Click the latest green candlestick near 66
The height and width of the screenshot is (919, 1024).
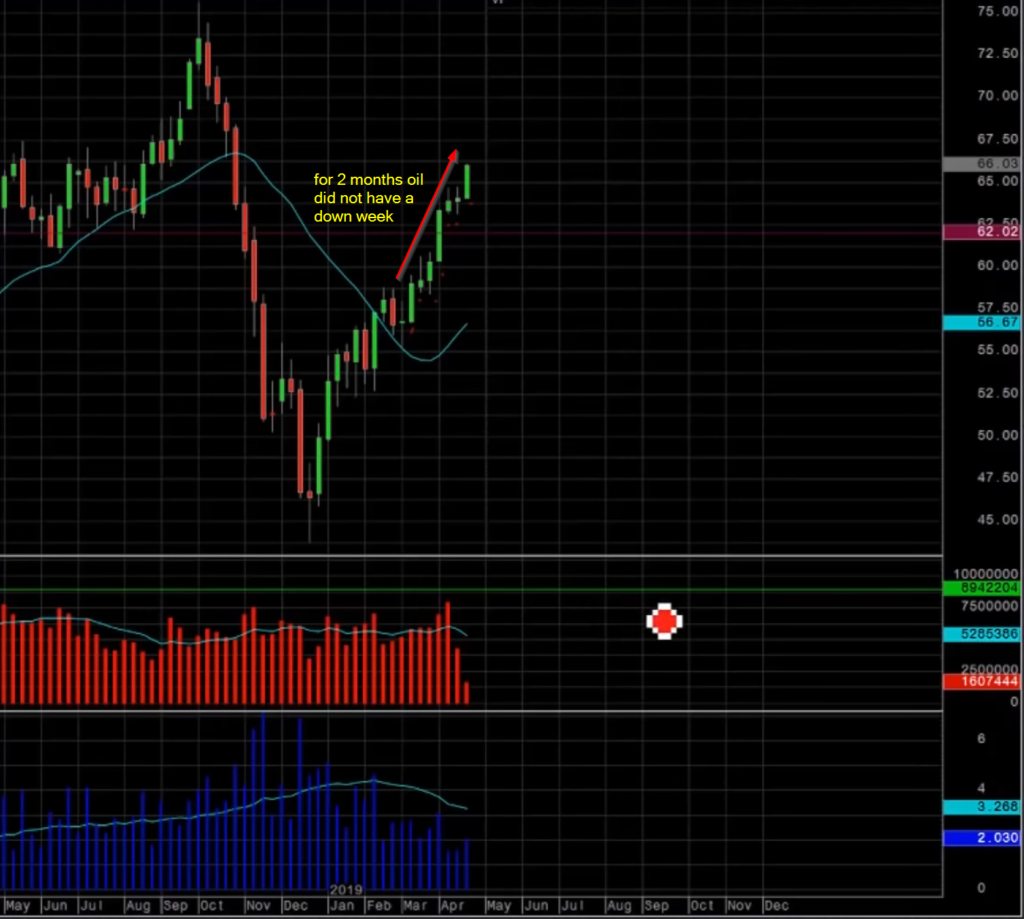click(x=467, y=181)
